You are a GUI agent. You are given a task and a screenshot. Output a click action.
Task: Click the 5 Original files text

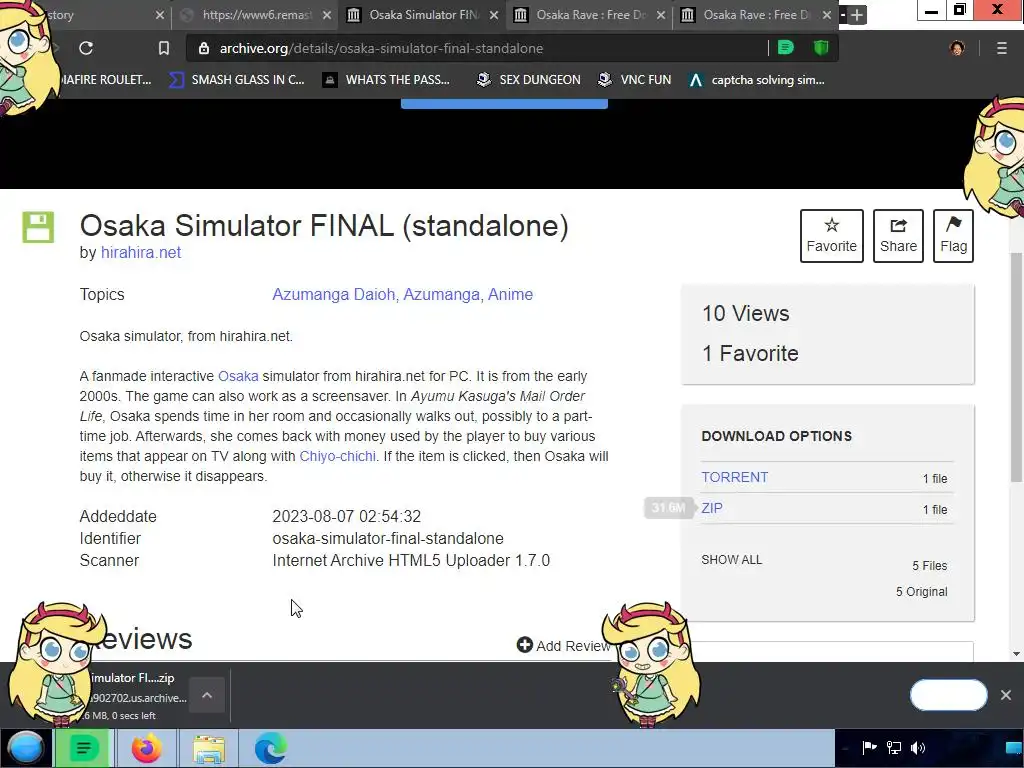tap(921, 592)
